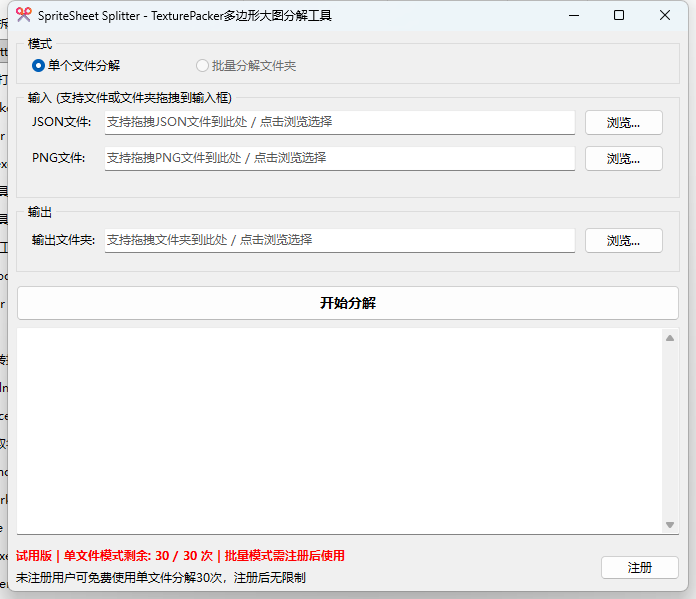Image resolution: width=696 pixels, height=599 pixels.
Task: Click the PNG文件 label
Action: (x=58, y=158)
